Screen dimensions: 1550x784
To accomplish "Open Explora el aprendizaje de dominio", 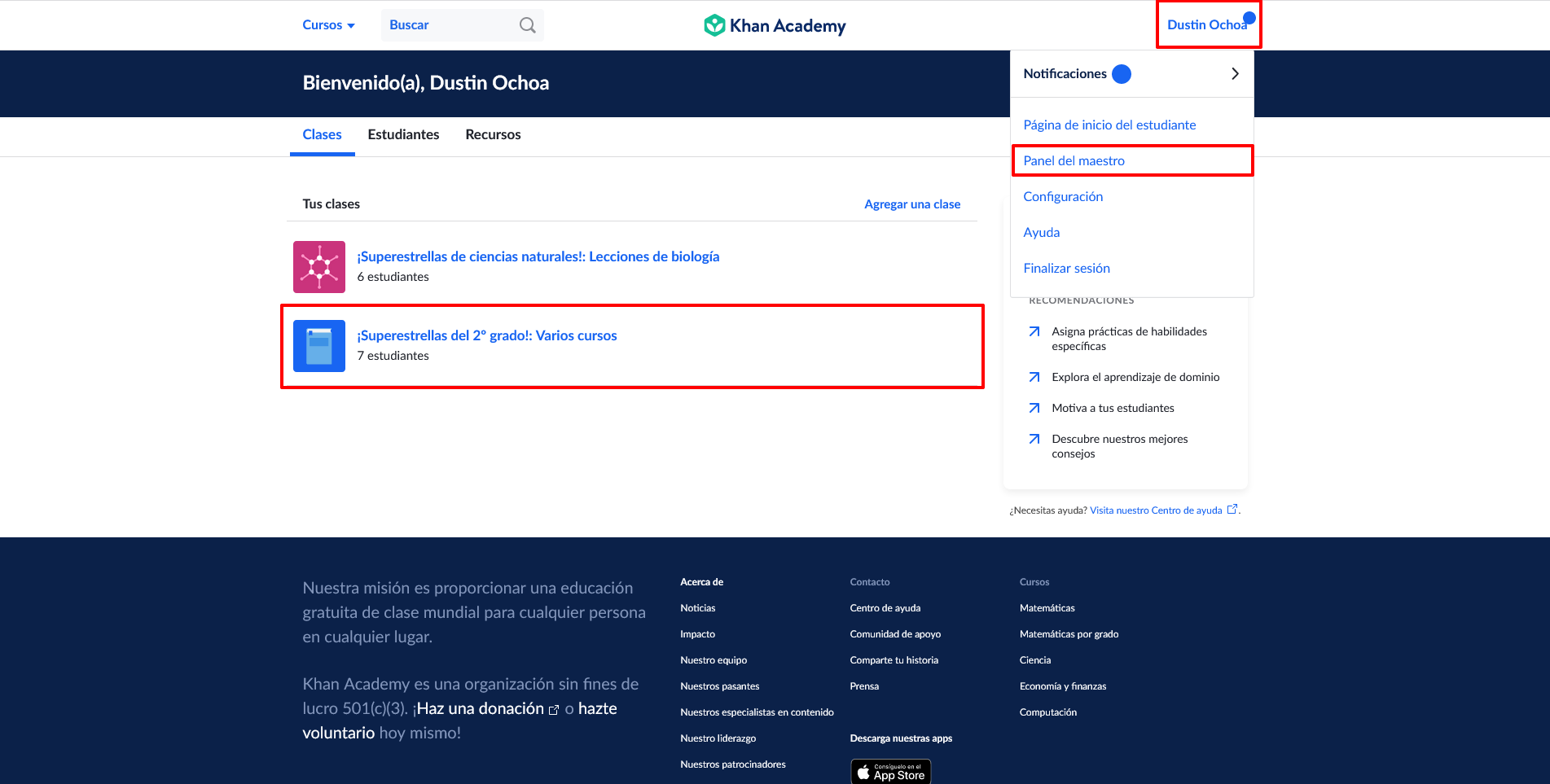I will coord(1135,377).
